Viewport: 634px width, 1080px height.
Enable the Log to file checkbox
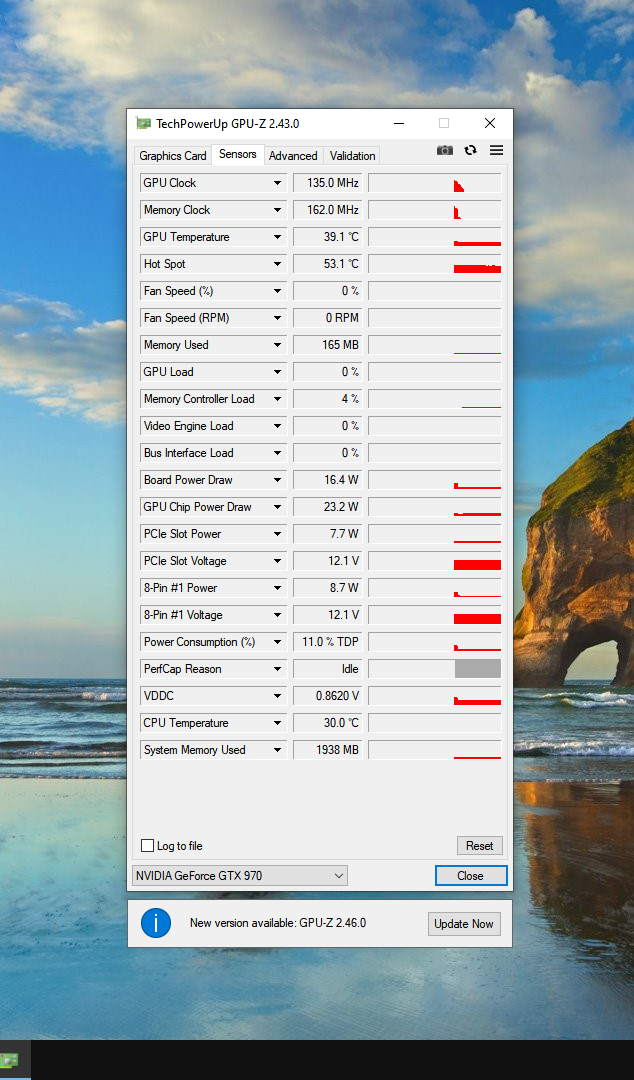click(147, 846)
